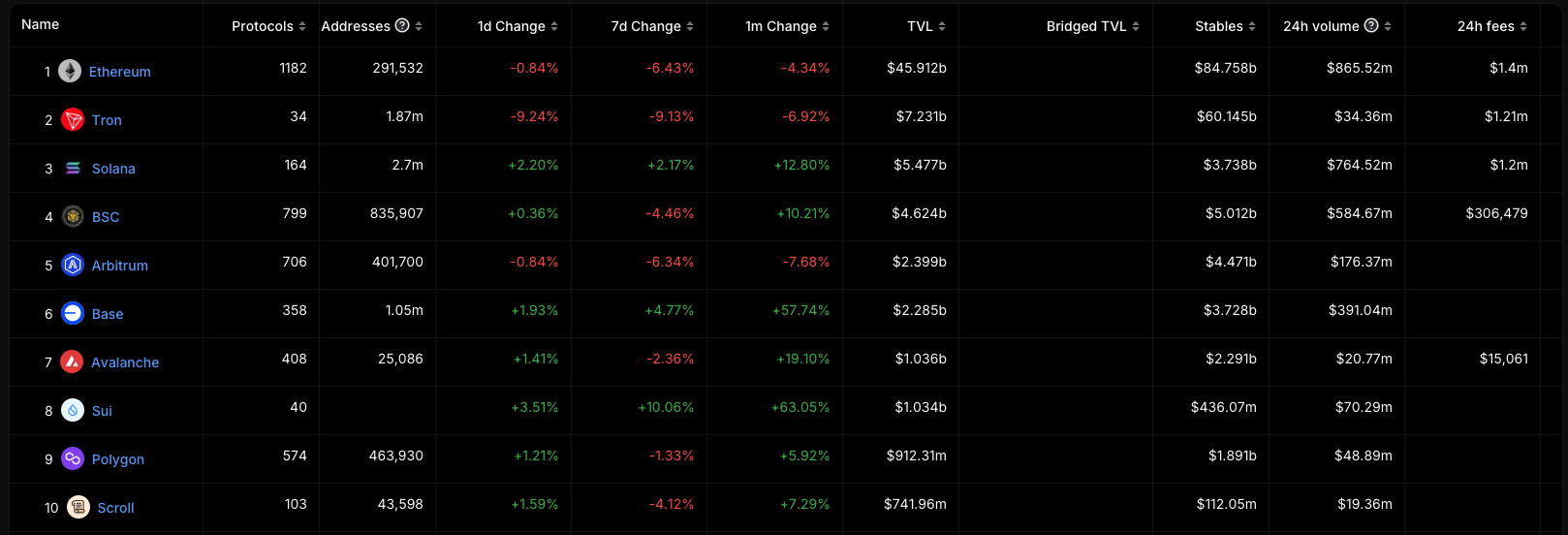Click the Base chain logo icon
The width and height of the screenshot is (1568, 535).
click(x=73, y=313)
